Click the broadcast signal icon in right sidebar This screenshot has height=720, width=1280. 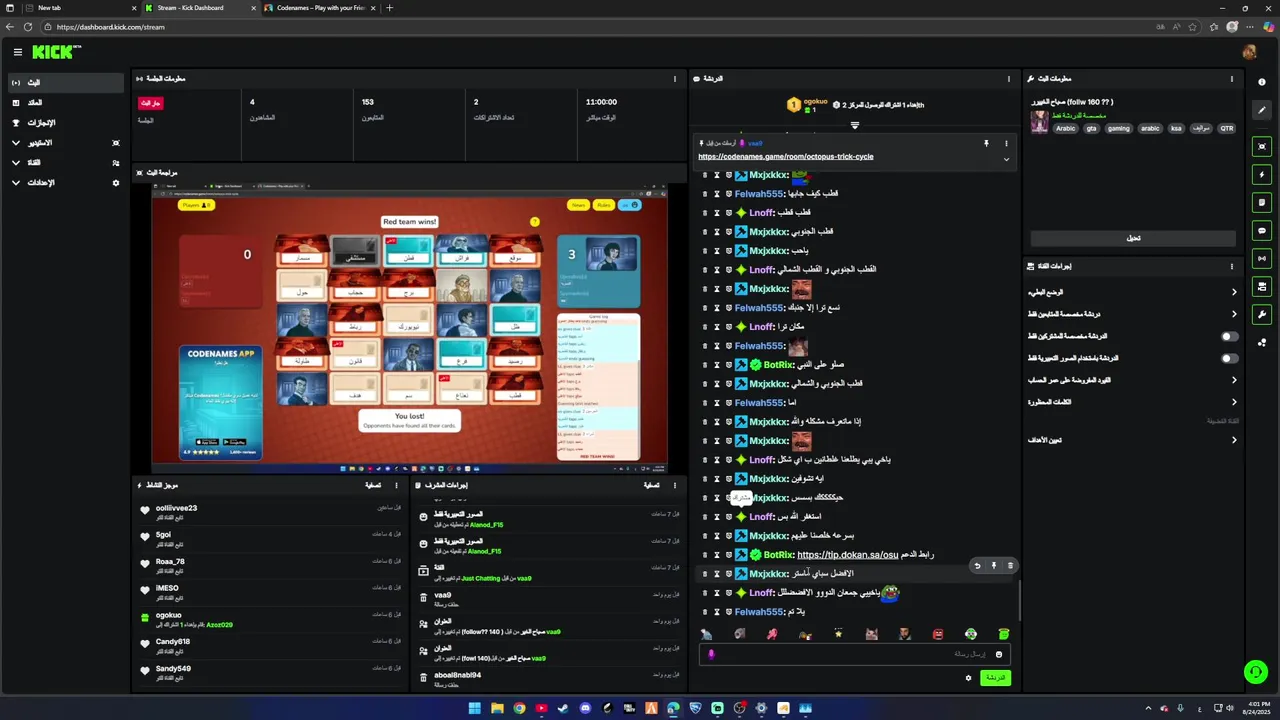coord(1262,258)
